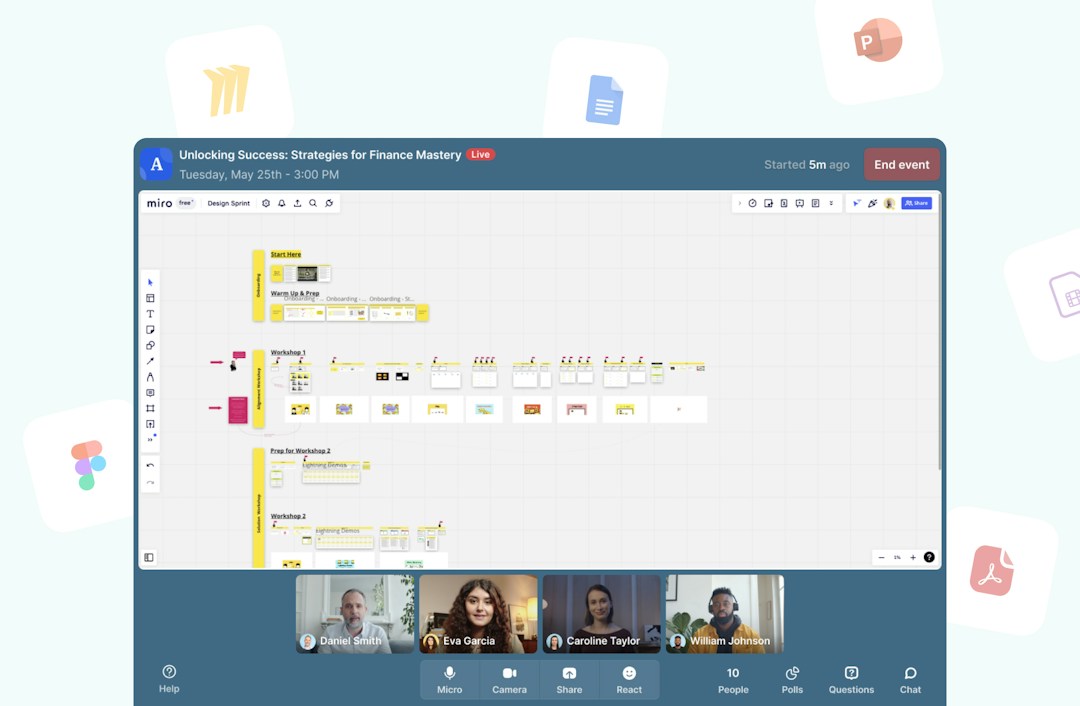This screenshot has width=1080, height=706.
Task: Click the video thumbnail under Start Here
Action: pos(307,273)
